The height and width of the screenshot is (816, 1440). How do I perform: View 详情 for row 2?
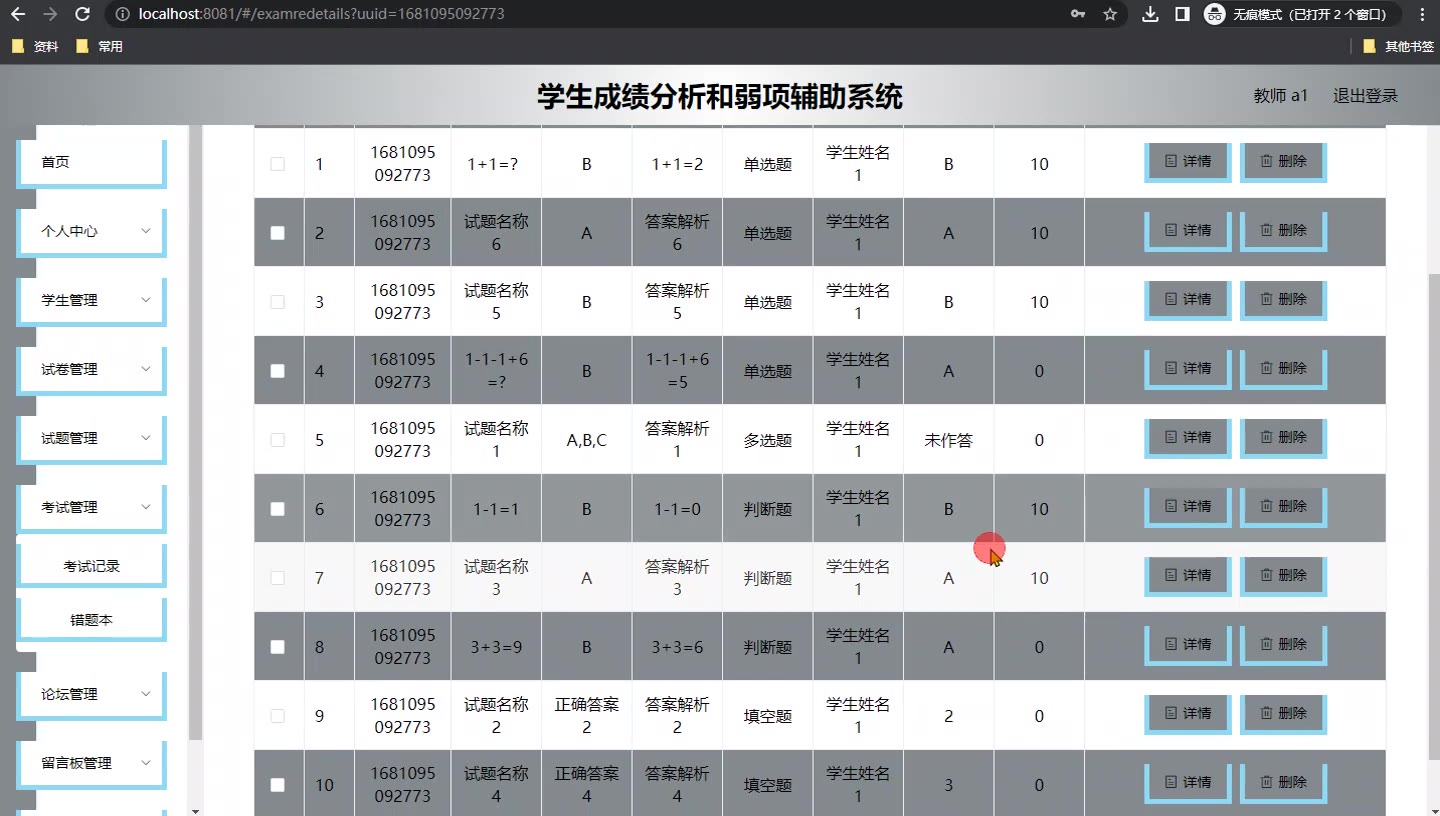(1188, 230)
